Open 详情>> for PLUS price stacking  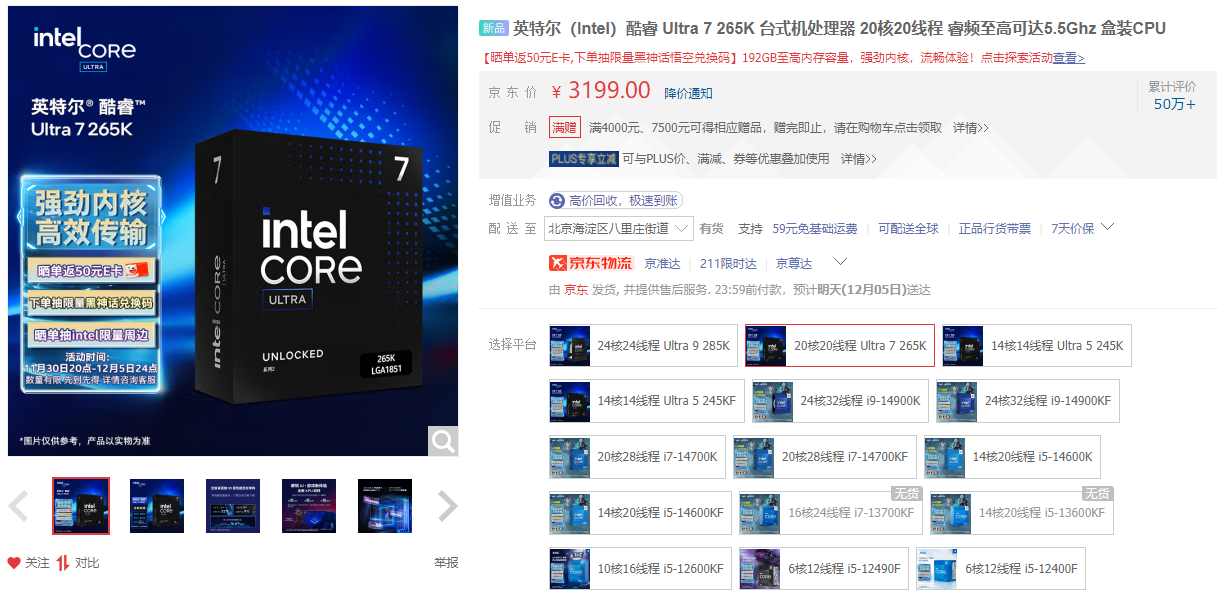point(858,159)
